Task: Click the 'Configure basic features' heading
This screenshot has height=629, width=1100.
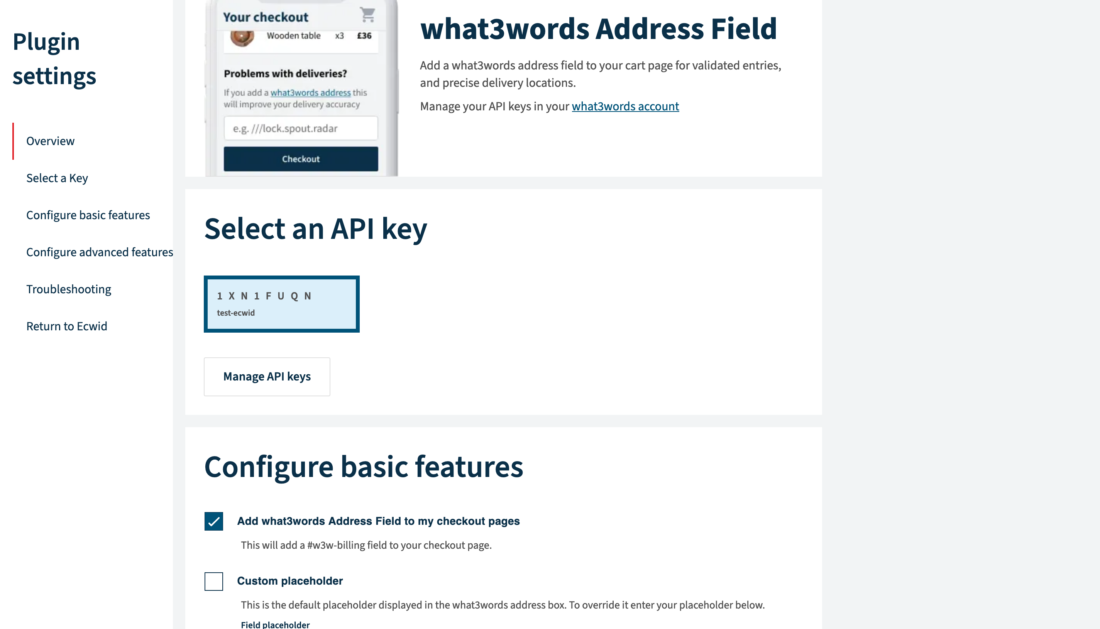Action: coord(363,467)
